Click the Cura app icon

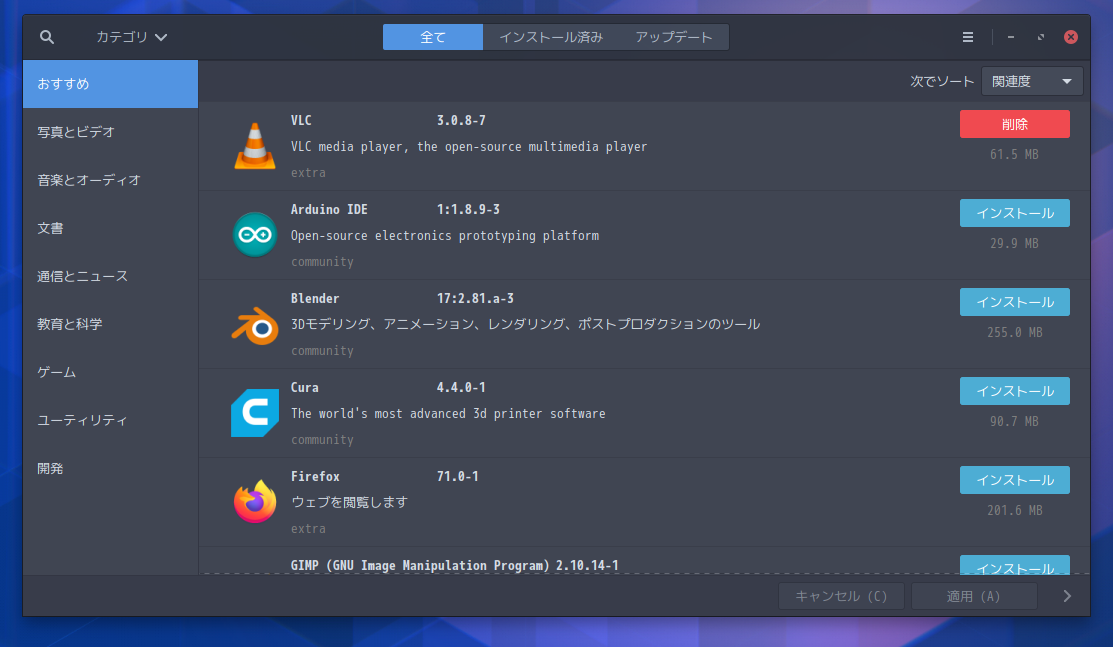tap(255, 413)
